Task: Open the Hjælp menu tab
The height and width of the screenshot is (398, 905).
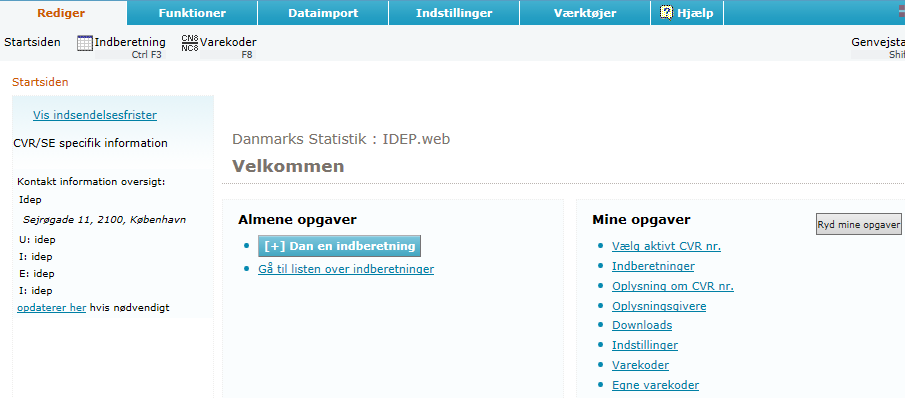Action: point(687,13)
